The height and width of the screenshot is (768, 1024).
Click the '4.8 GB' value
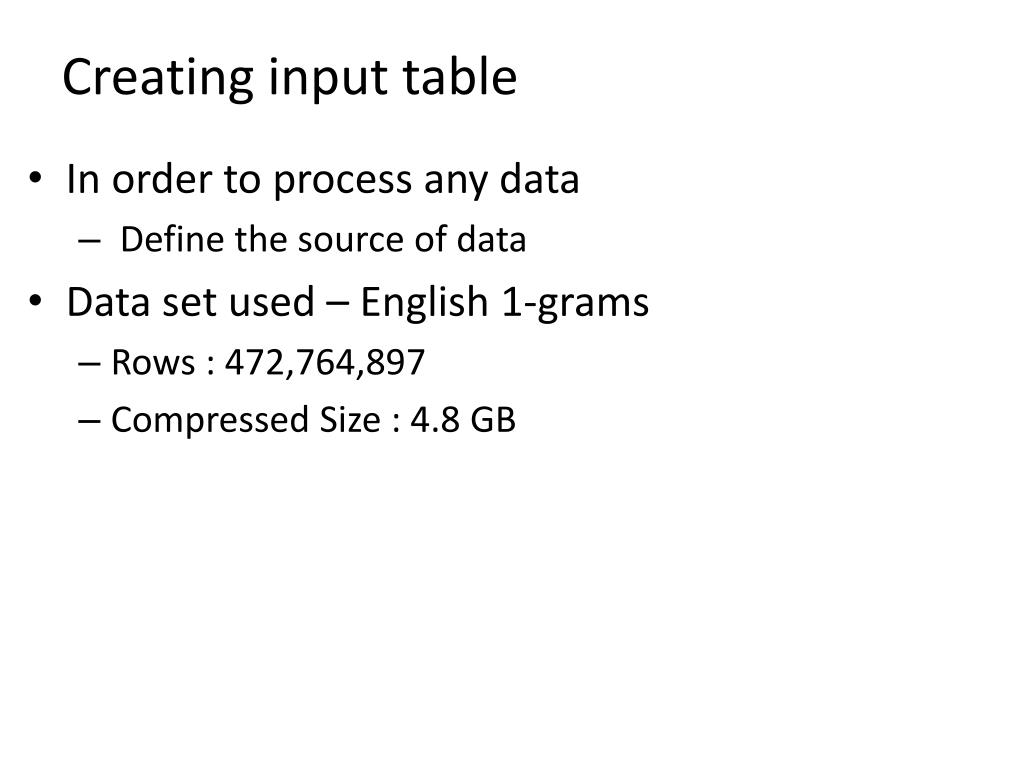coord(463,419)
